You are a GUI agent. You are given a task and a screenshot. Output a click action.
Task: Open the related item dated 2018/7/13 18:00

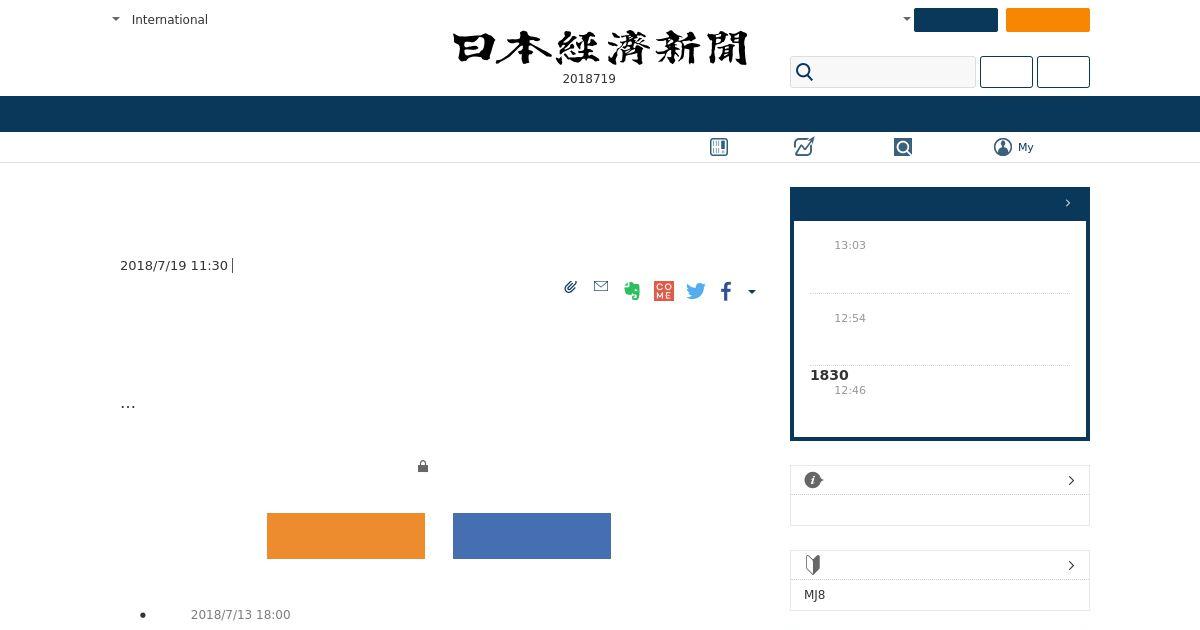241,615
